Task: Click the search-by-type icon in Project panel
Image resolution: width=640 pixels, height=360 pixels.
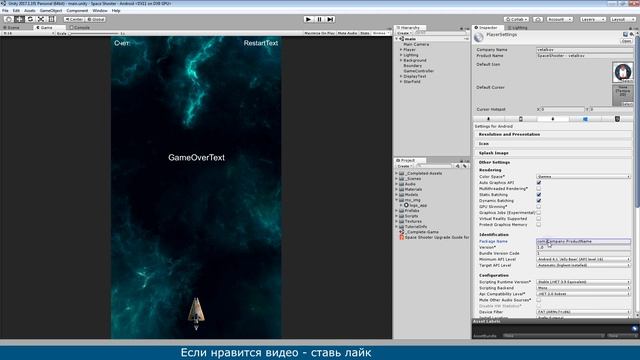Action: click(x=458, y=166)
